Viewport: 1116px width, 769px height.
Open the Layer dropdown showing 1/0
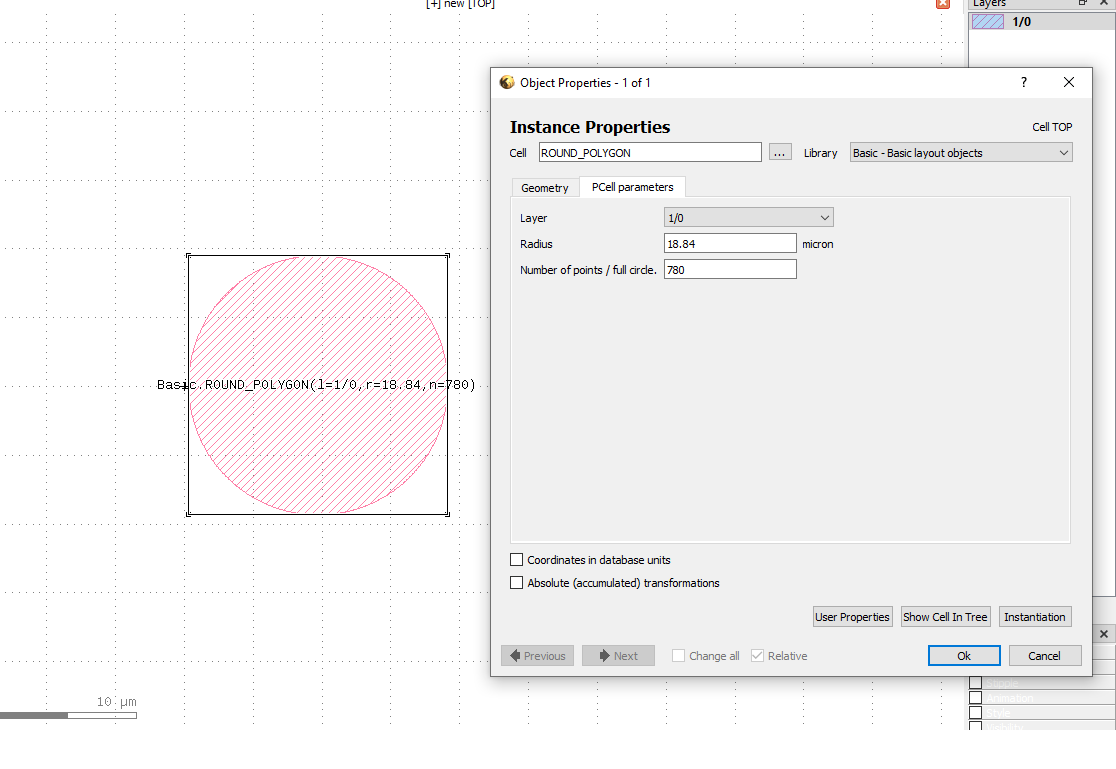click(748, 216)
